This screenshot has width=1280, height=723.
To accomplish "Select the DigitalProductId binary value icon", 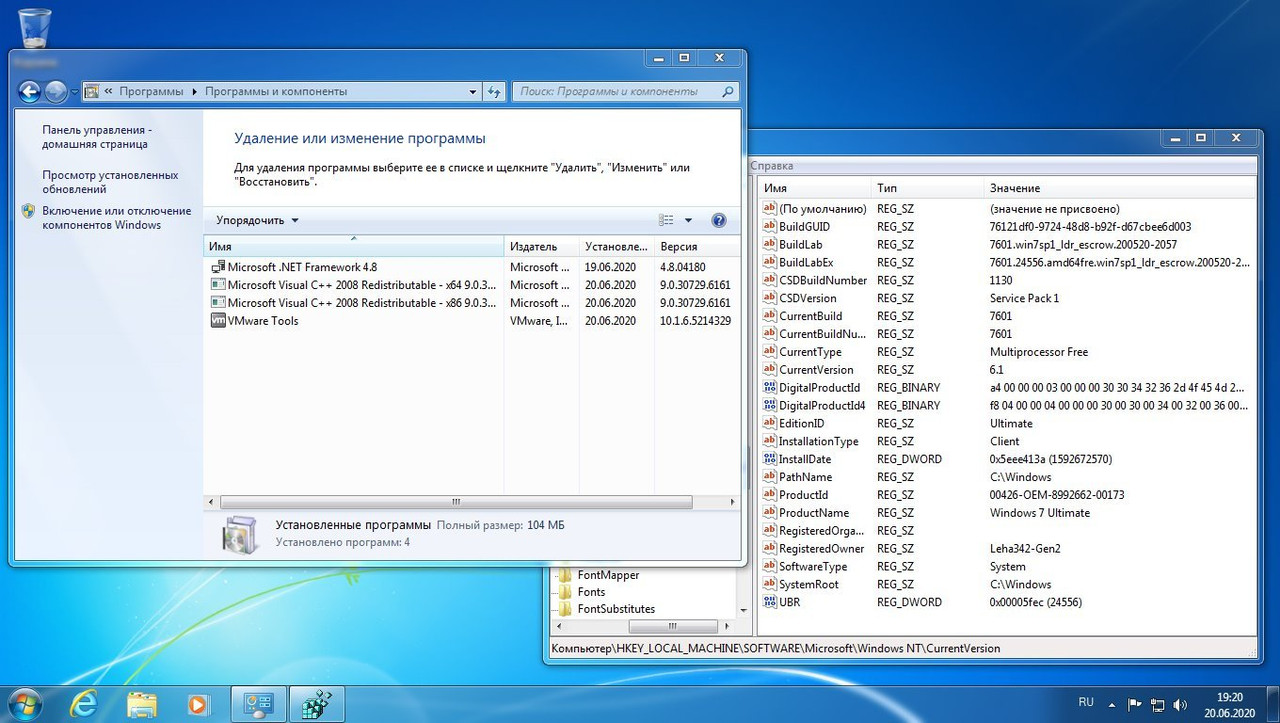I will 769,388.
